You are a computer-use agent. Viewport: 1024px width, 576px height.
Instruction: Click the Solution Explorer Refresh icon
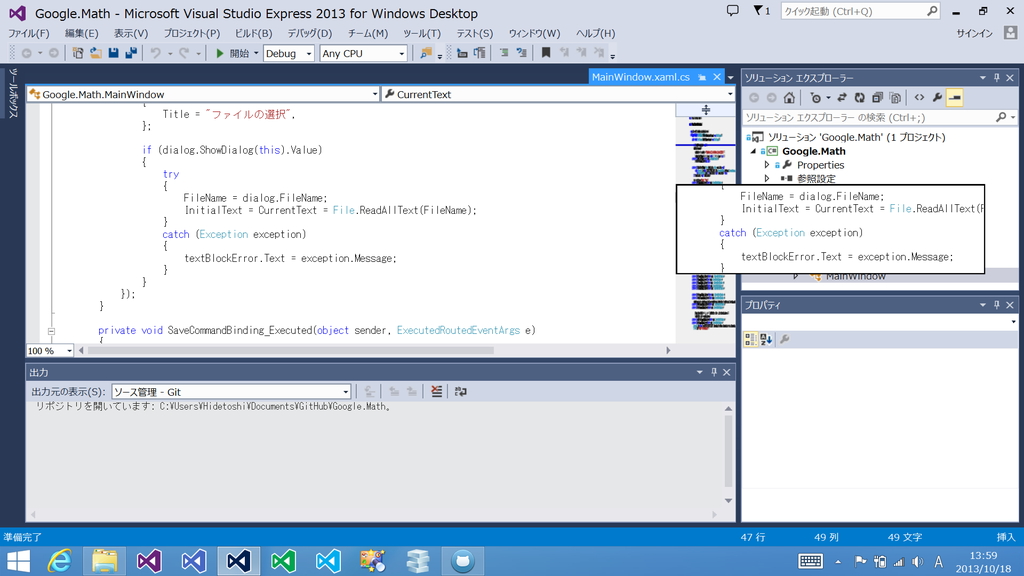point(859,98)
